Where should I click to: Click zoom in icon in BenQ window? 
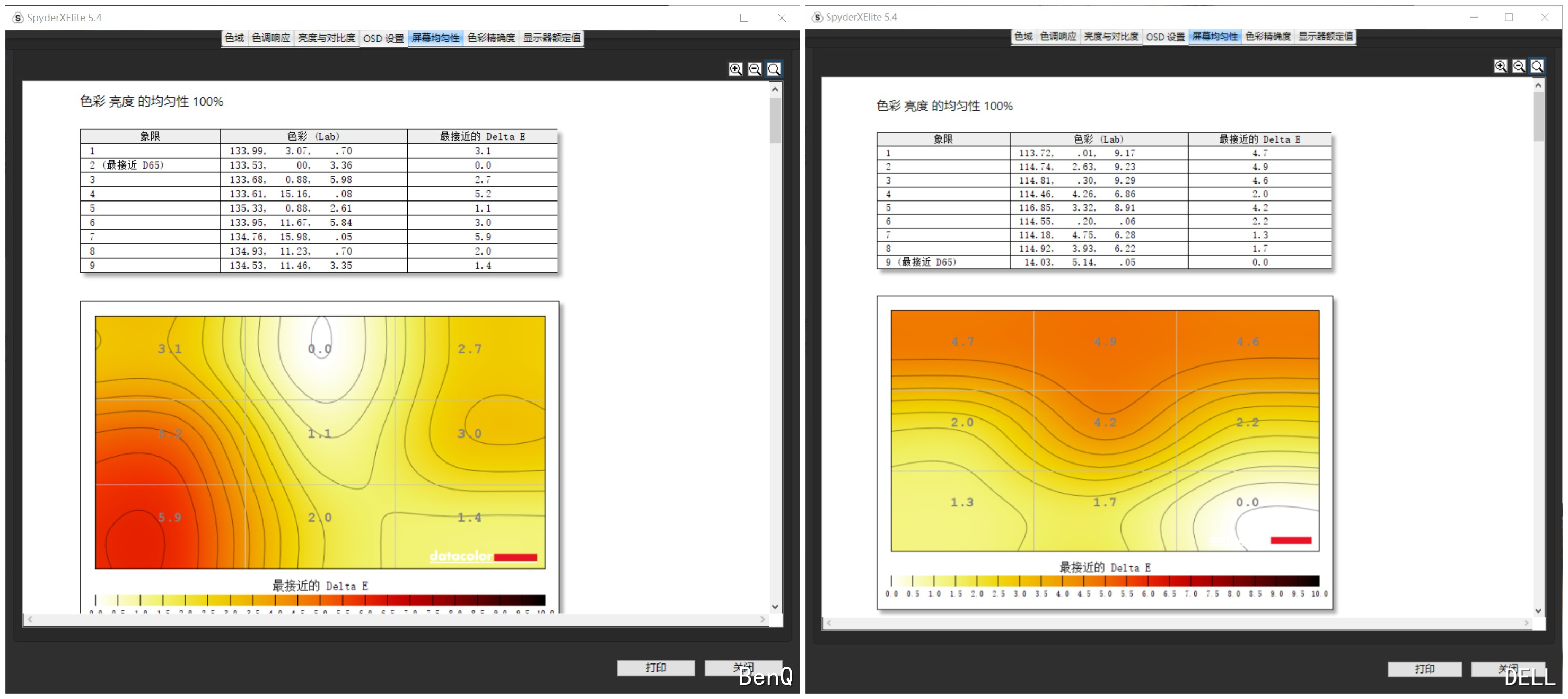pos(735,69)
